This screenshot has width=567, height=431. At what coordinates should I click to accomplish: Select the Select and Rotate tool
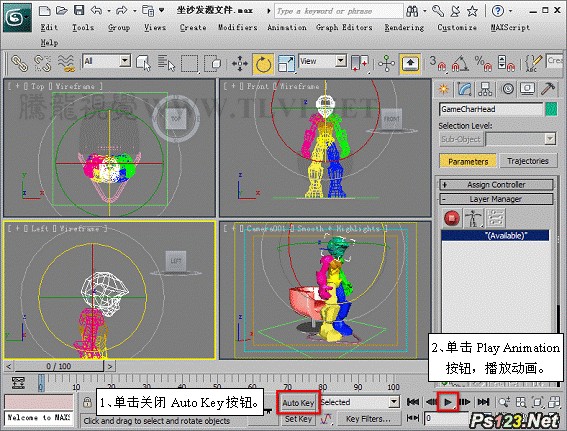pyautogui.click(x=263, y=64)
